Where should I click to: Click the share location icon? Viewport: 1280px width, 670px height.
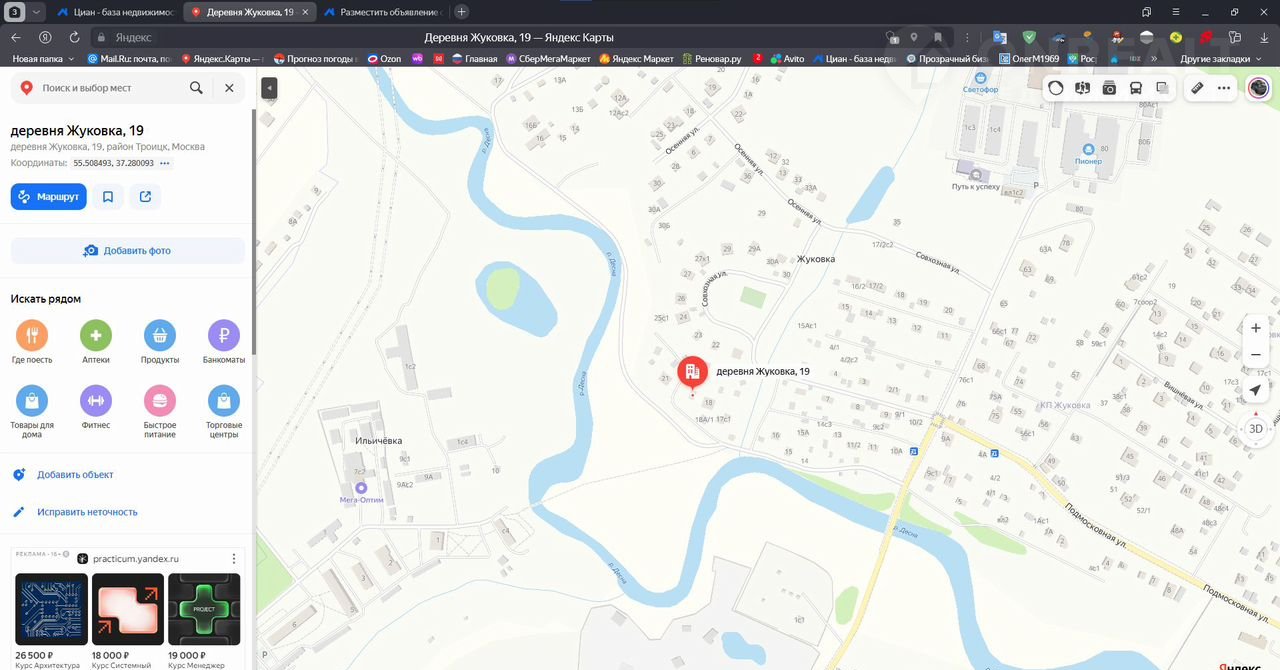pyautogui.click(x=145, y=197)
